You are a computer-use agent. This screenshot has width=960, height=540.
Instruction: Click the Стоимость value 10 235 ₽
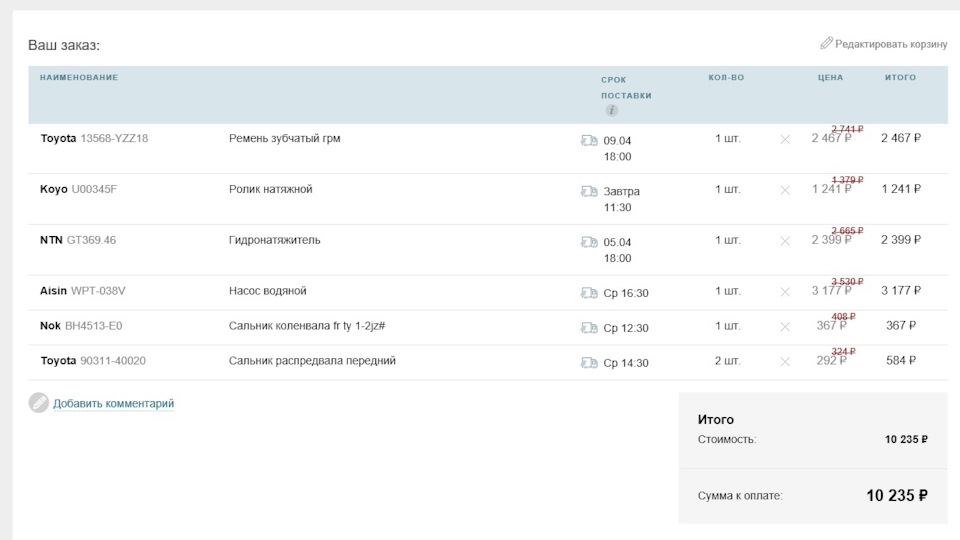point(906,440)
